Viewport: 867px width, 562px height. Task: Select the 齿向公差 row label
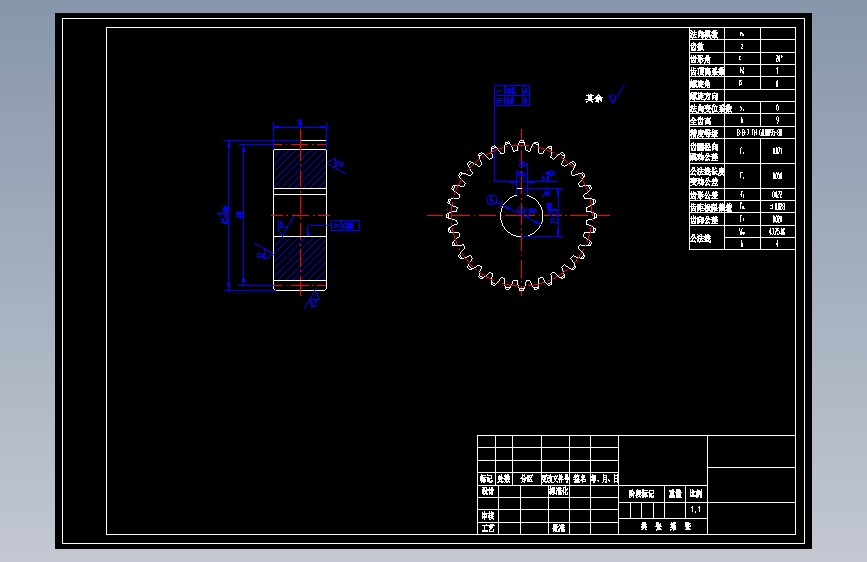click(704, 220)
